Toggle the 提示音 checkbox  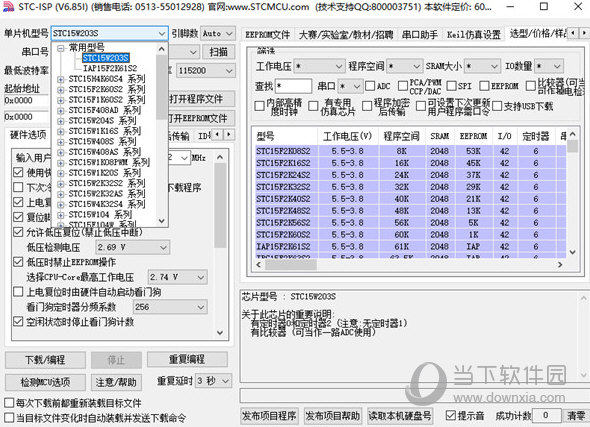(x=450, y=415)
